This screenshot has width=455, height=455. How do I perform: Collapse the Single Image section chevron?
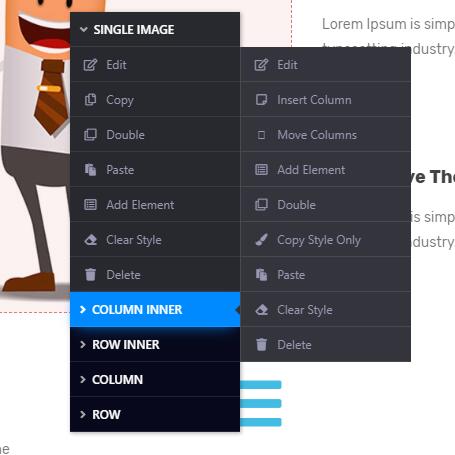(84, 29)
